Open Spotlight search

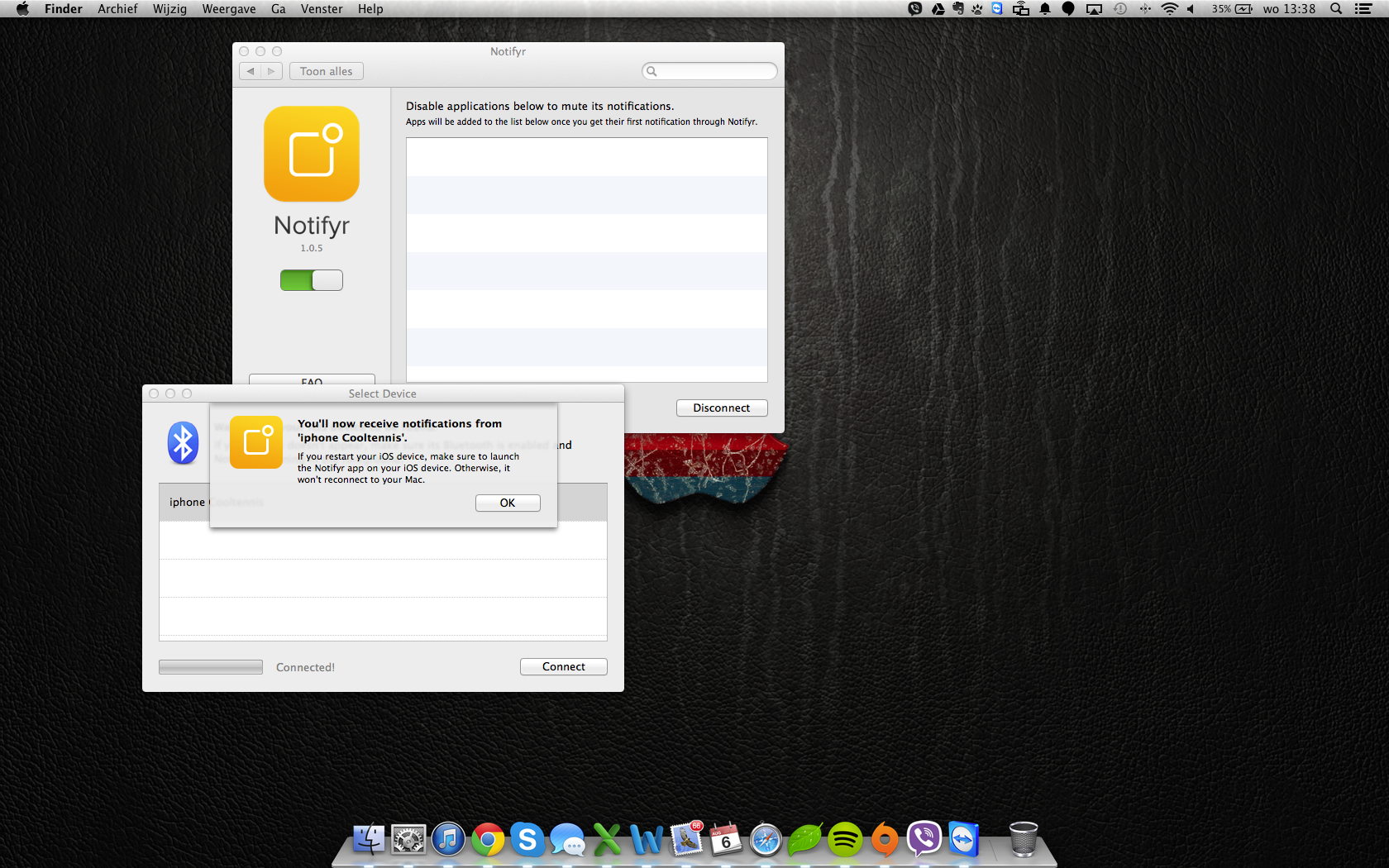(1336, 9)
